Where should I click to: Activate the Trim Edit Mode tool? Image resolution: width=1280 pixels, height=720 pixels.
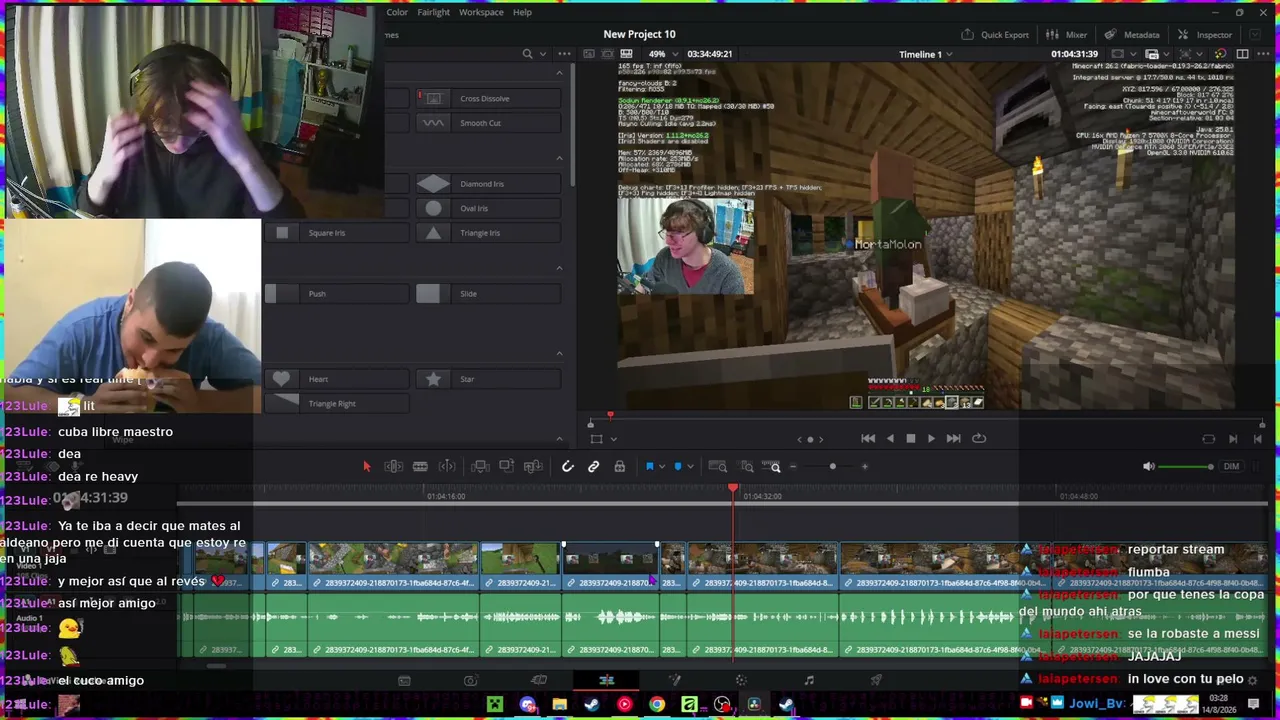tap(393, 467)
